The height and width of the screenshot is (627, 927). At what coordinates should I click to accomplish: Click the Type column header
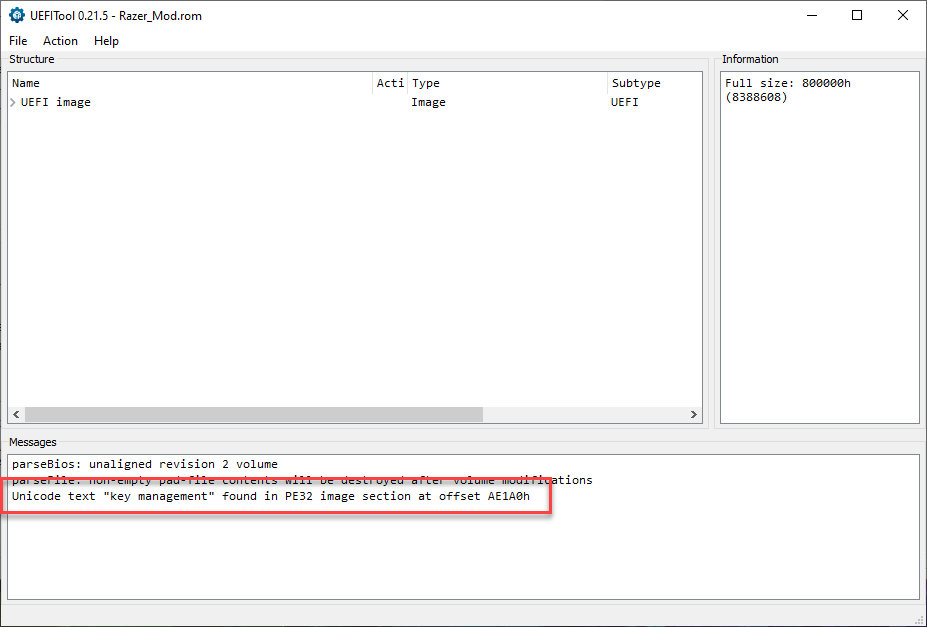(507, 83)
